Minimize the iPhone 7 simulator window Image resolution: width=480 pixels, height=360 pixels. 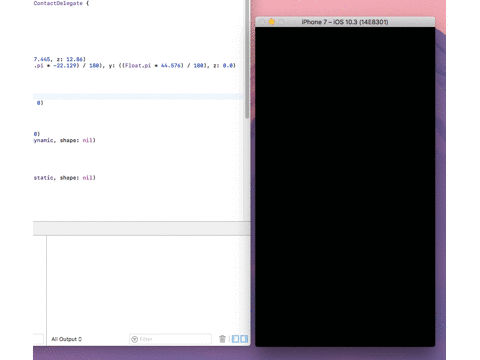point(271,22)
